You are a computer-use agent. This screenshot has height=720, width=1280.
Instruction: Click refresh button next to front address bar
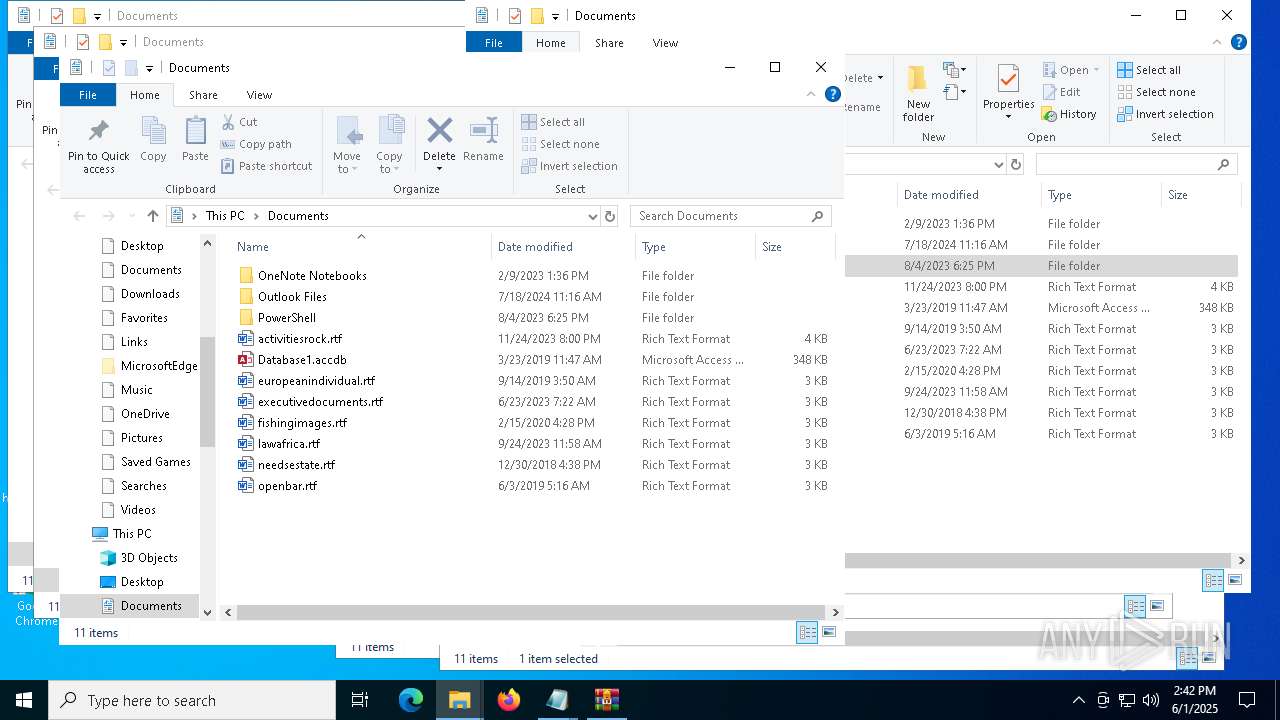(x=611, y=216)
